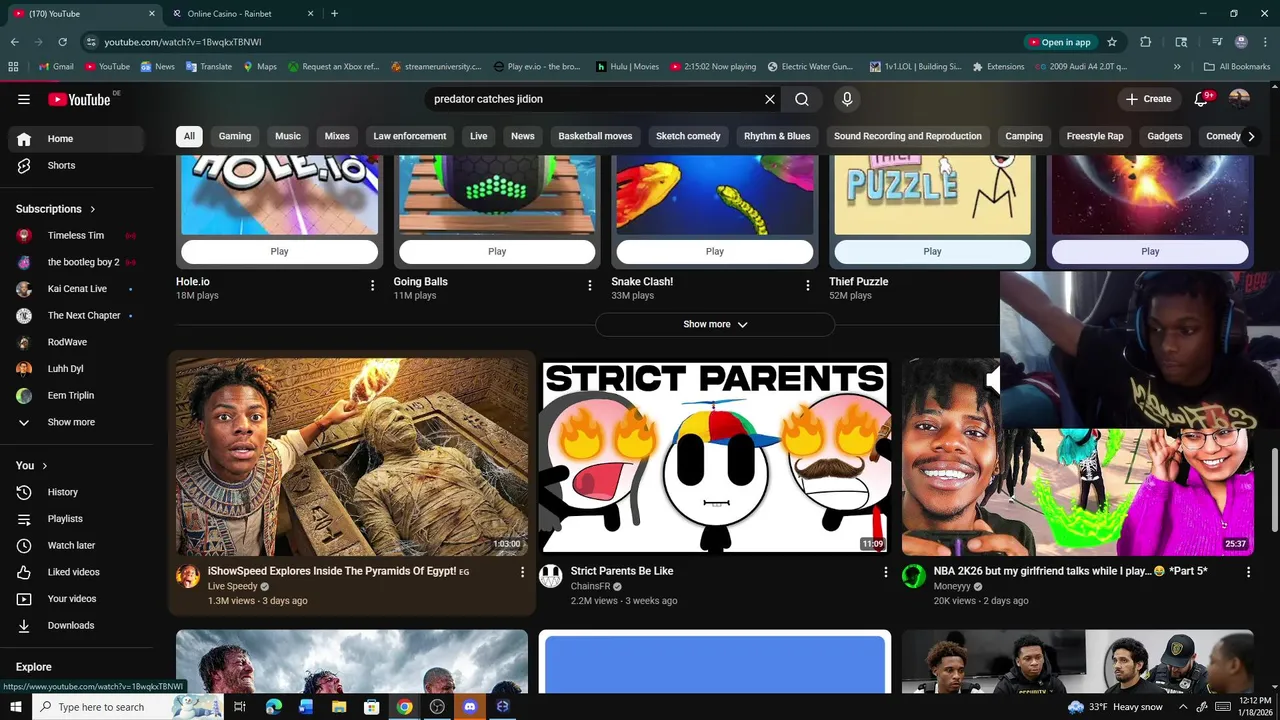Click Windows taskbar search box
Screen dimensions: 1280x720
click(x=128, y=707)
